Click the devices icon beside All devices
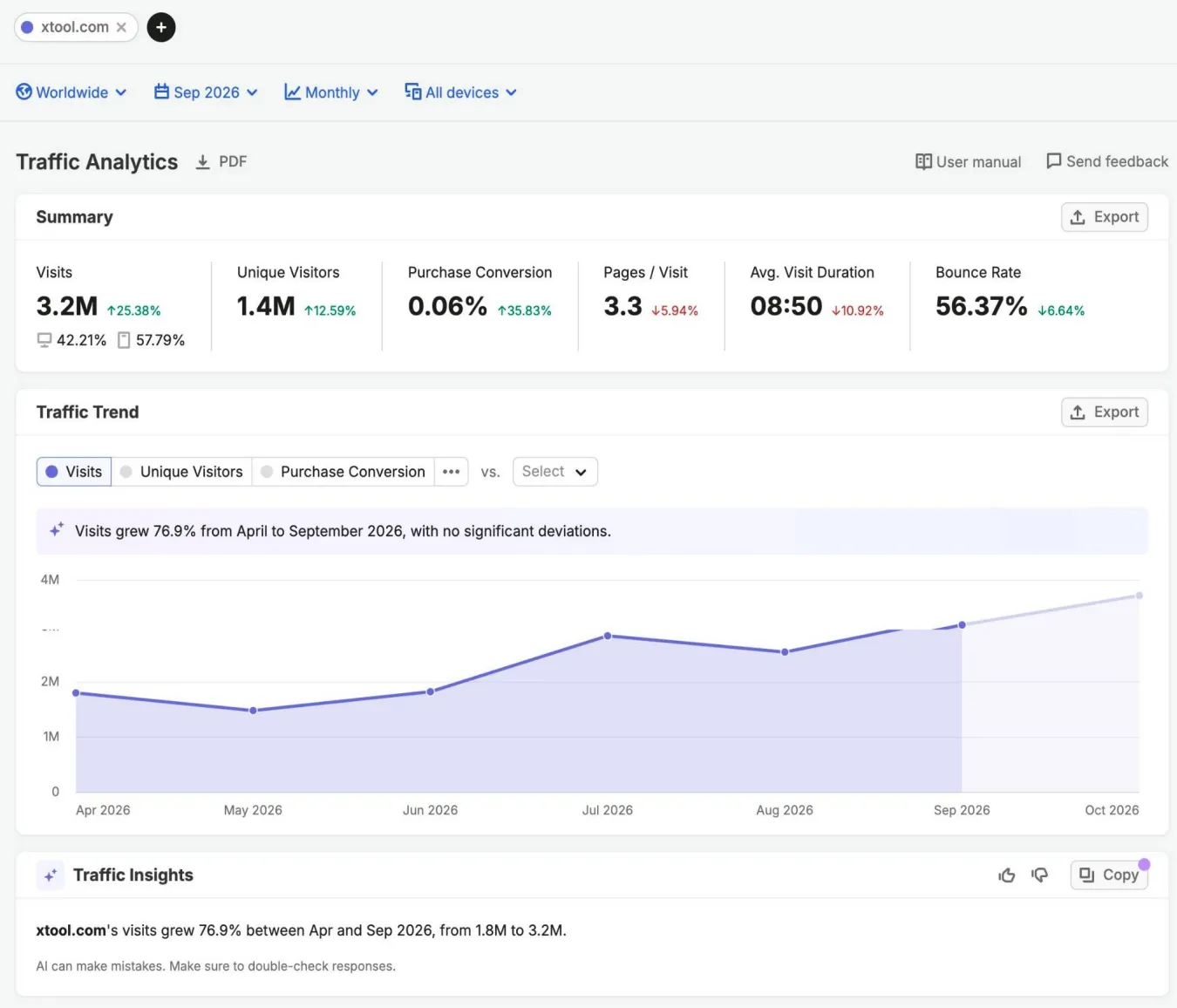 (413, 92)
